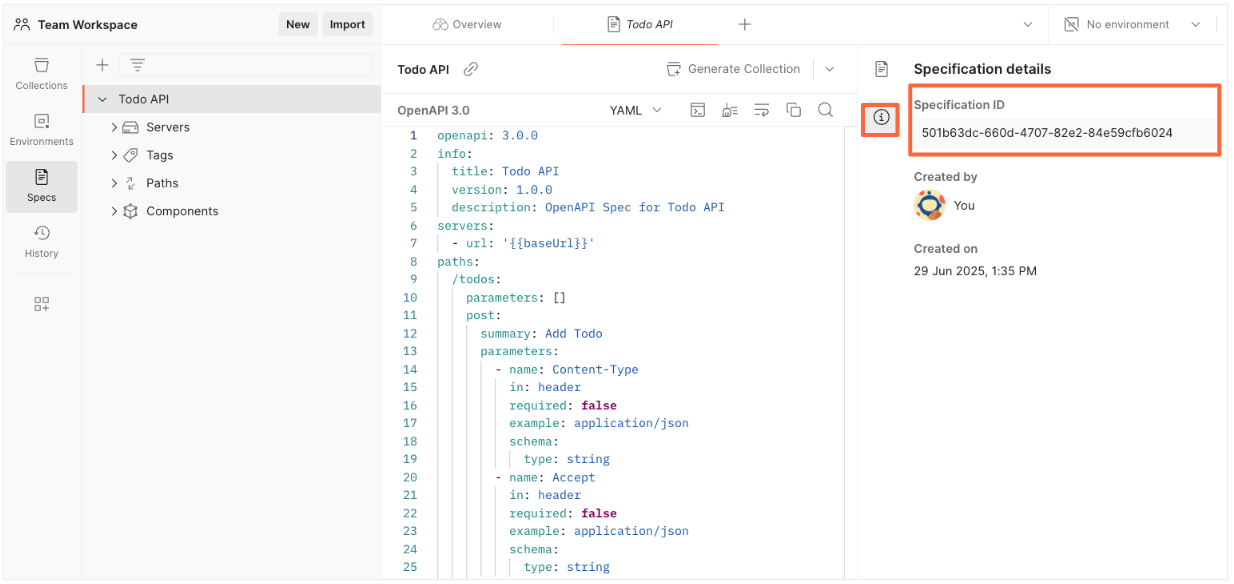
Task: Click code line 'description: OpenAPI Spec for Todo API'
Action: (x=587, y=207)
